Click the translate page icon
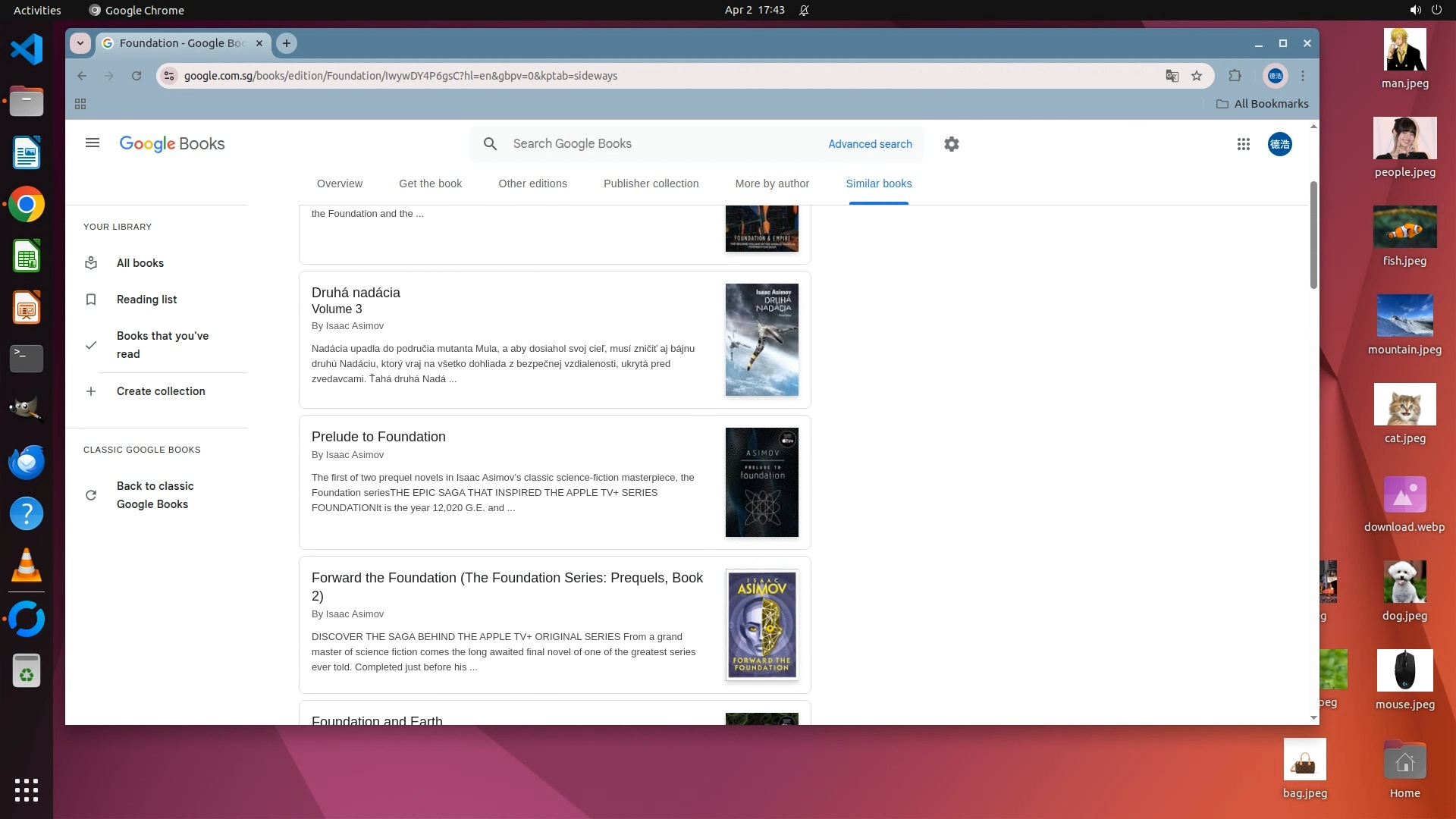 (x=1172, y=76)
